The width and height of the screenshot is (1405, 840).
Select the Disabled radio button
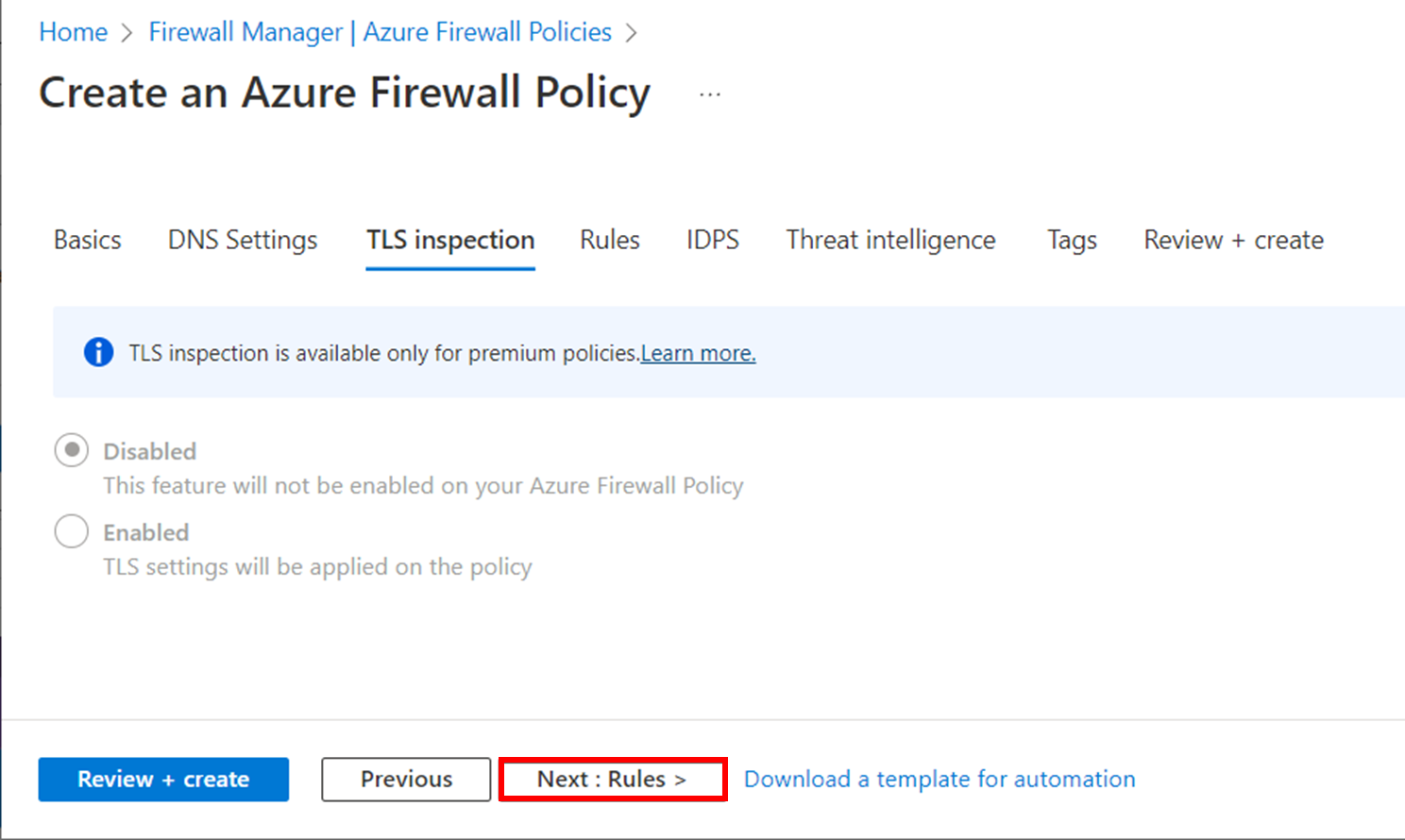point(72,450)
